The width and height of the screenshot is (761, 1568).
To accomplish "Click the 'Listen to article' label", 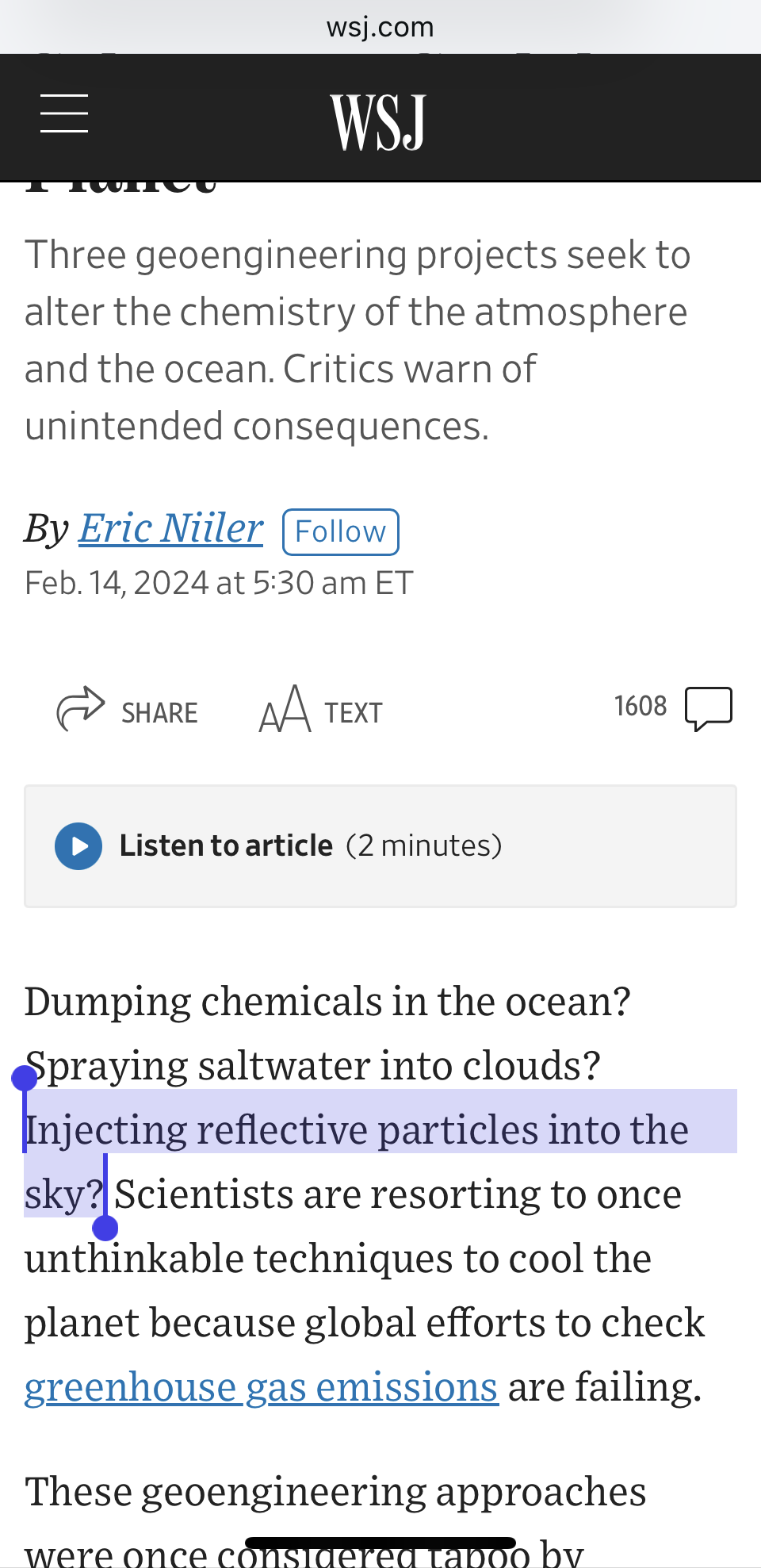I will [226, 845].
